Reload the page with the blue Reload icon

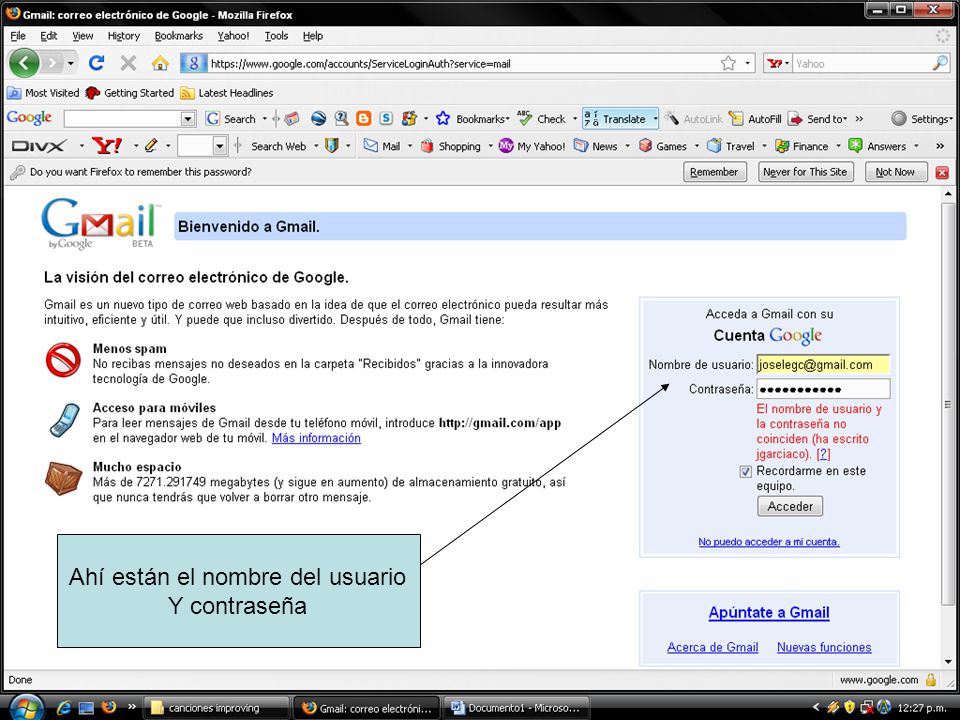pos(97,63)
